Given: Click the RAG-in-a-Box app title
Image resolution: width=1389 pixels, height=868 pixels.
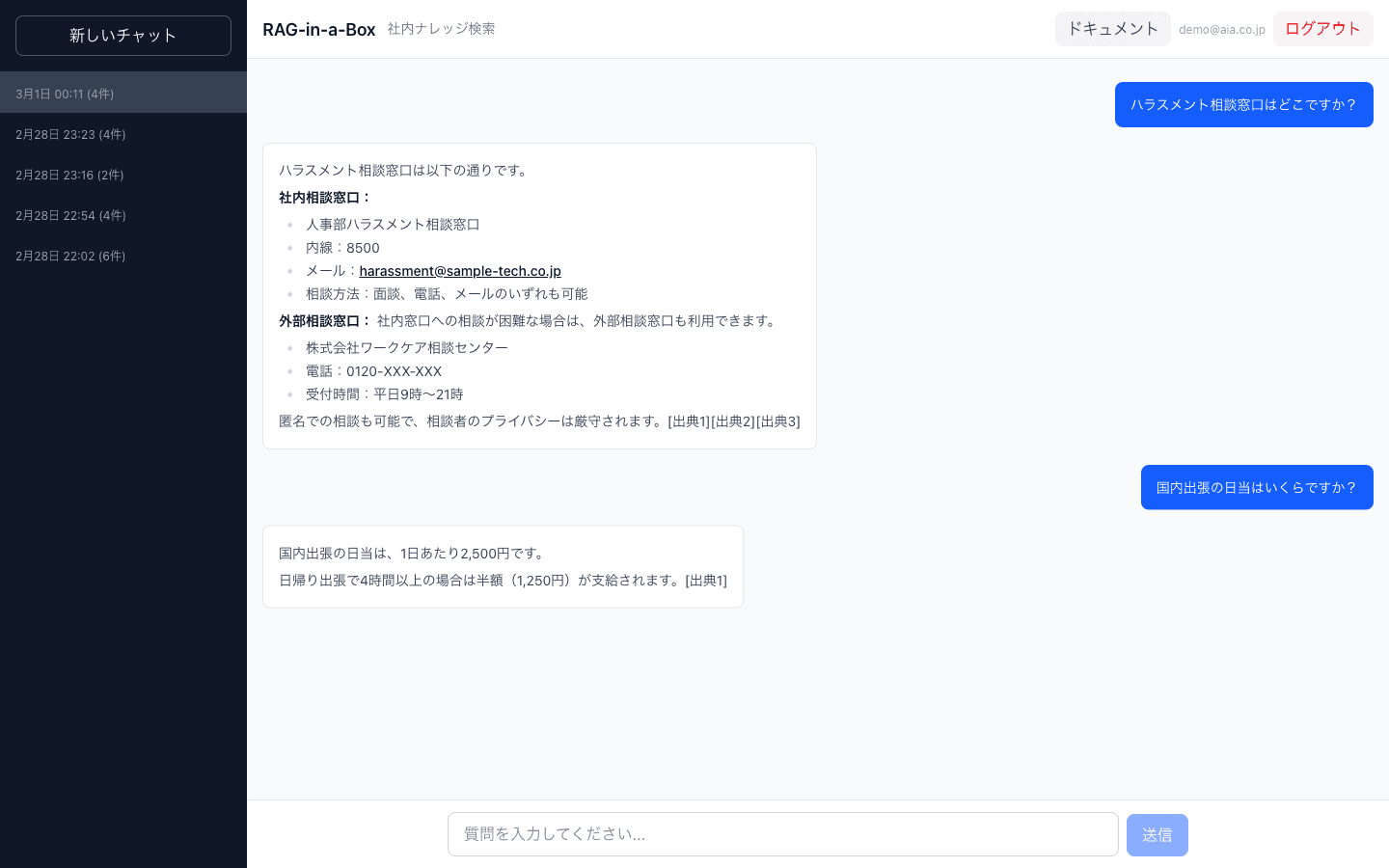Looking at the screenshot, I should tap(319, 29).
